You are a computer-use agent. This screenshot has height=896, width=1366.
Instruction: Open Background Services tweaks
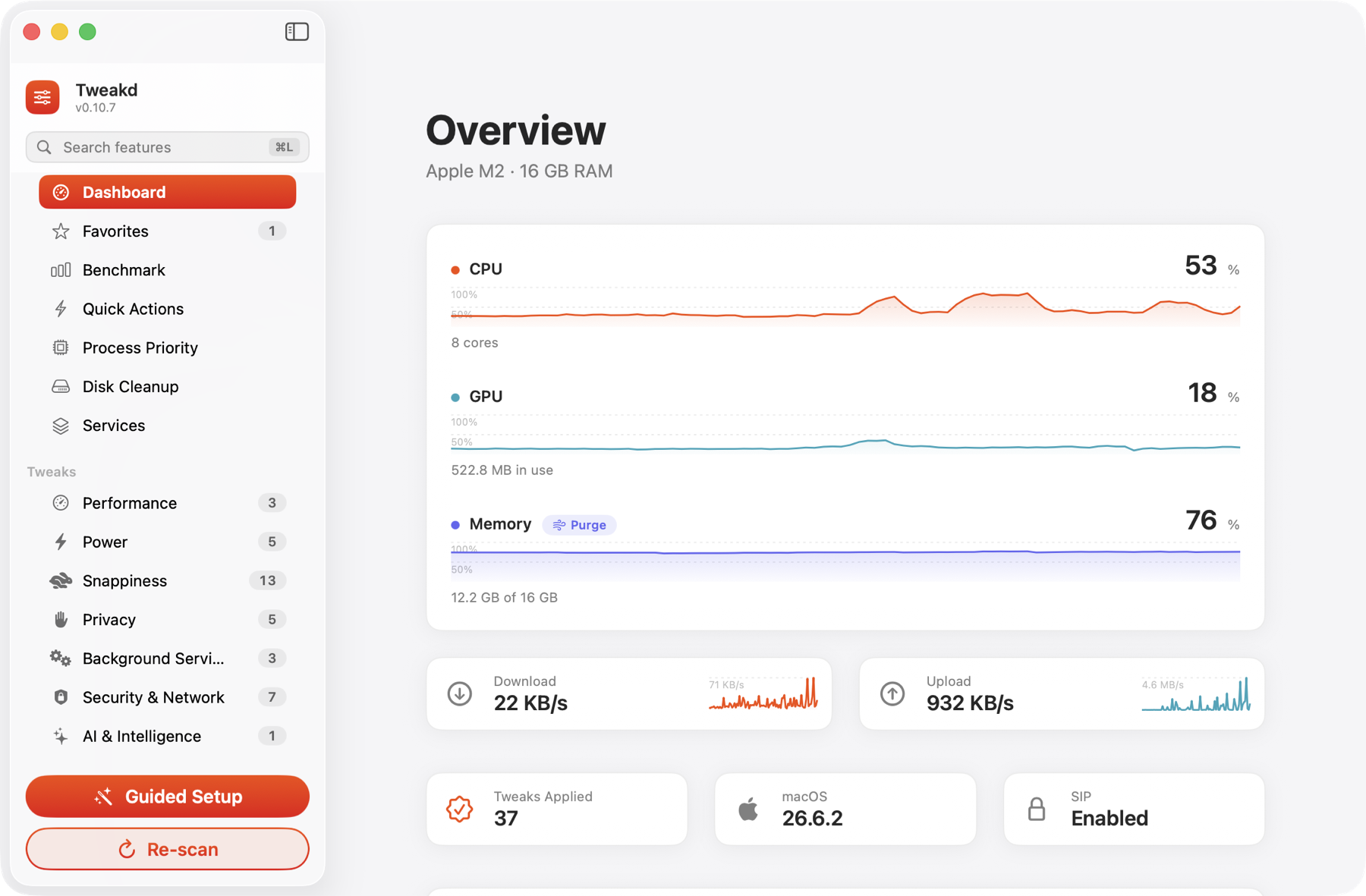168,659
